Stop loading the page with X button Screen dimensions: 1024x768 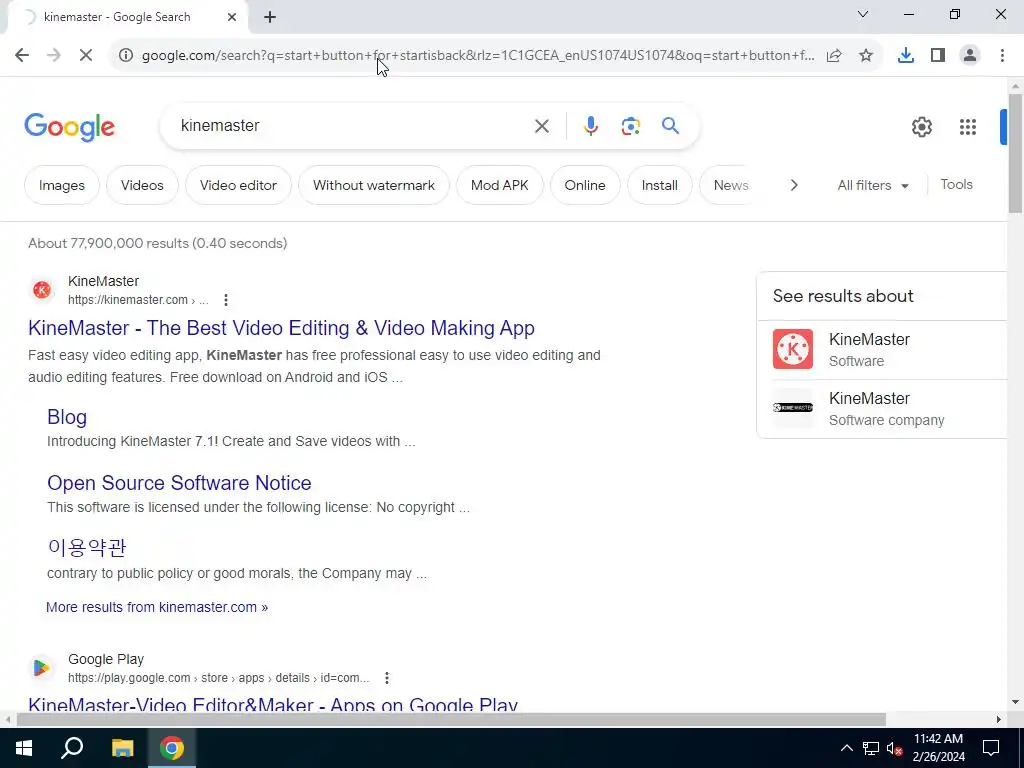[x=86, y=56]
